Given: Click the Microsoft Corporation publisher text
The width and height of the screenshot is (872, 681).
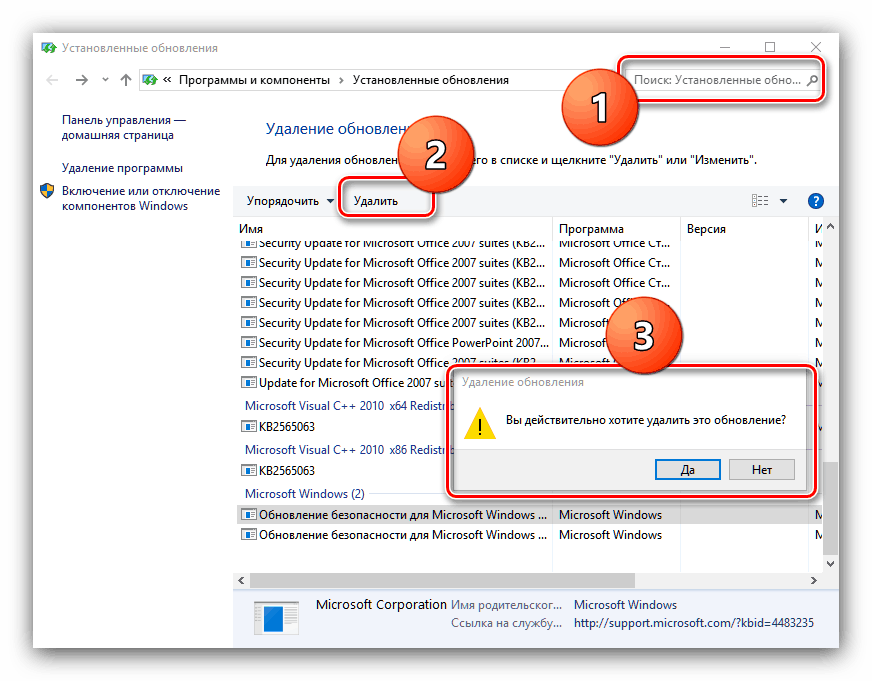Looking at the screenshot, I should (x=381, y=605).
